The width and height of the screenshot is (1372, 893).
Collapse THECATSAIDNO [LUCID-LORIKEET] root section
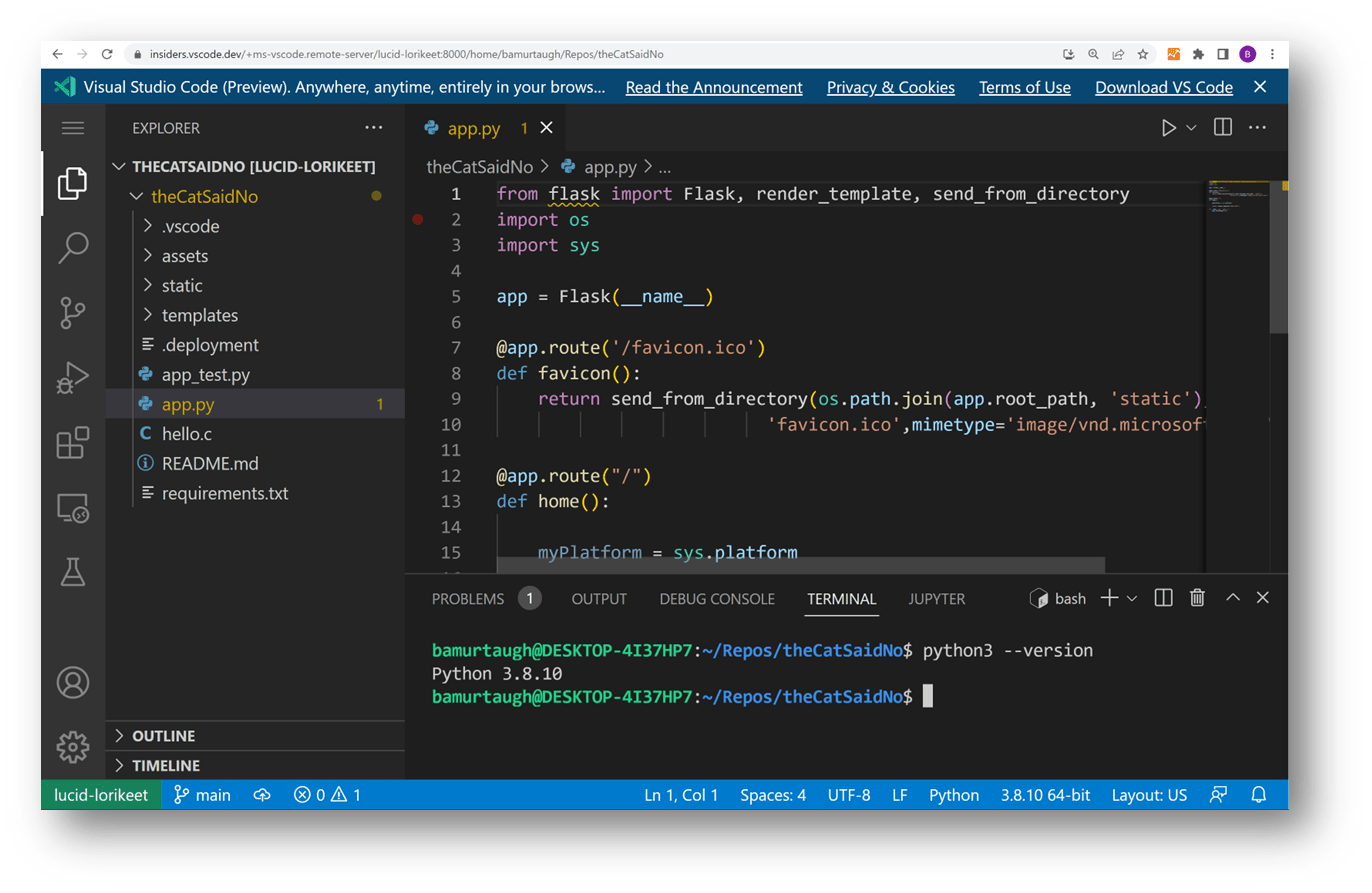click(x=255, y=167)
